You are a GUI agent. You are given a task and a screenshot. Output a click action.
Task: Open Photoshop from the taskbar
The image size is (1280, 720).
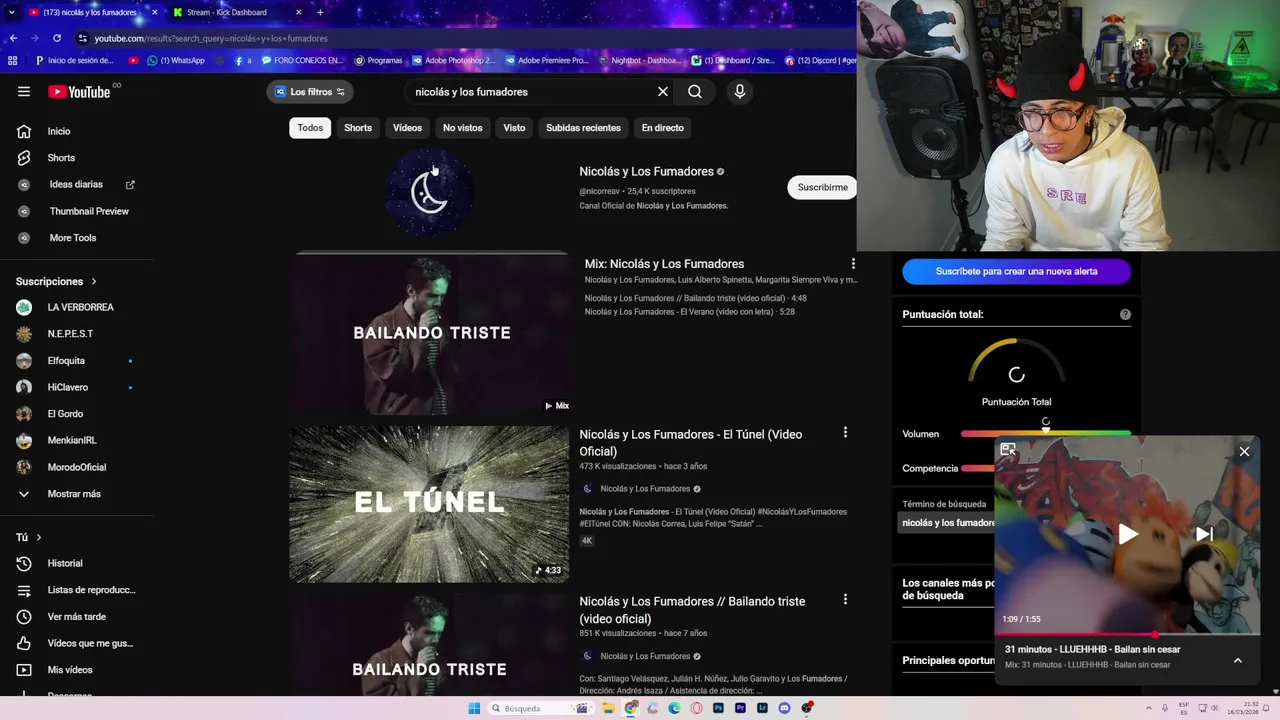point(718,708)
